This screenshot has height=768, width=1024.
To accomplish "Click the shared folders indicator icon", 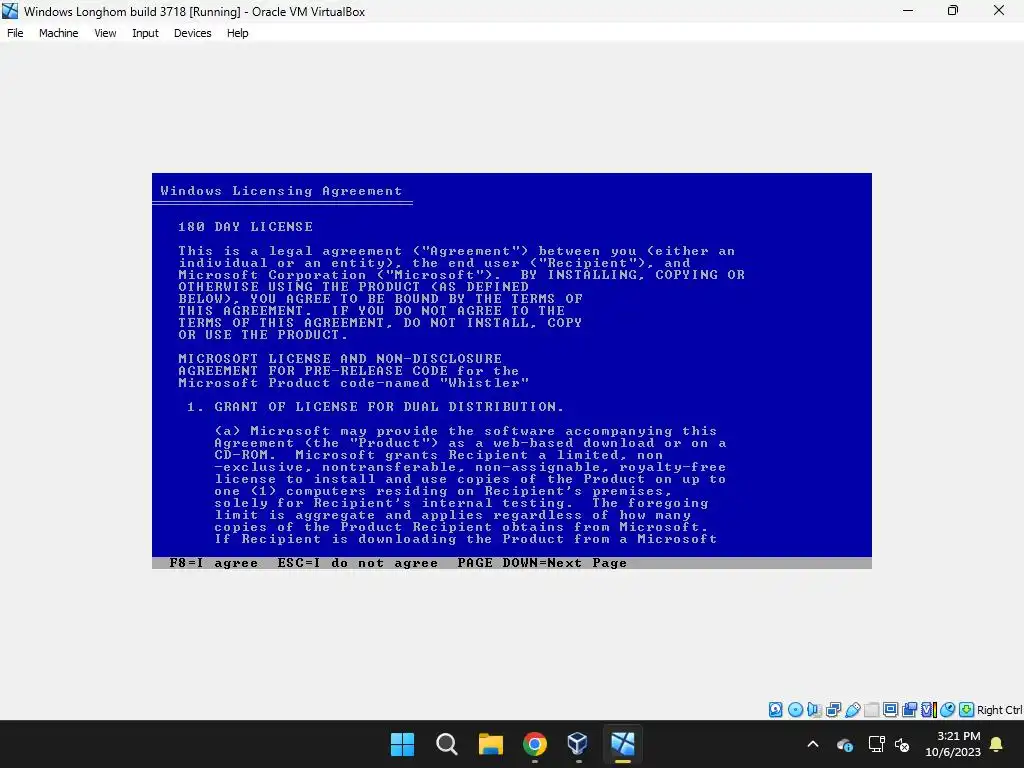I will click(x=871, y=710).
